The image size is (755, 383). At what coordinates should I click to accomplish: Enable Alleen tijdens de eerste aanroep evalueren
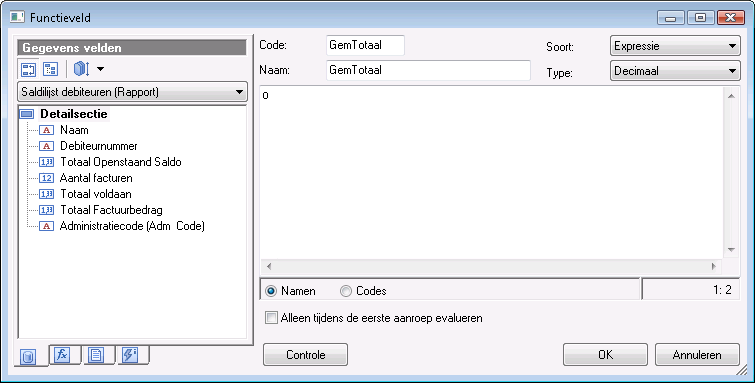[x=272, y=318]
